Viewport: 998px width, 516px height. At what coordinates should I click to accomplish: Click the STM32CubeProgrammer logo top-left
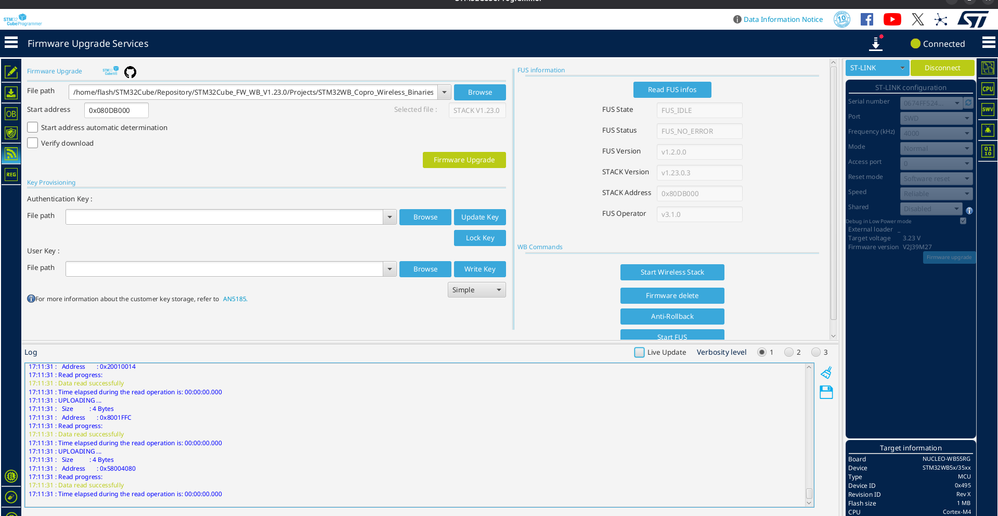point(23,18)
